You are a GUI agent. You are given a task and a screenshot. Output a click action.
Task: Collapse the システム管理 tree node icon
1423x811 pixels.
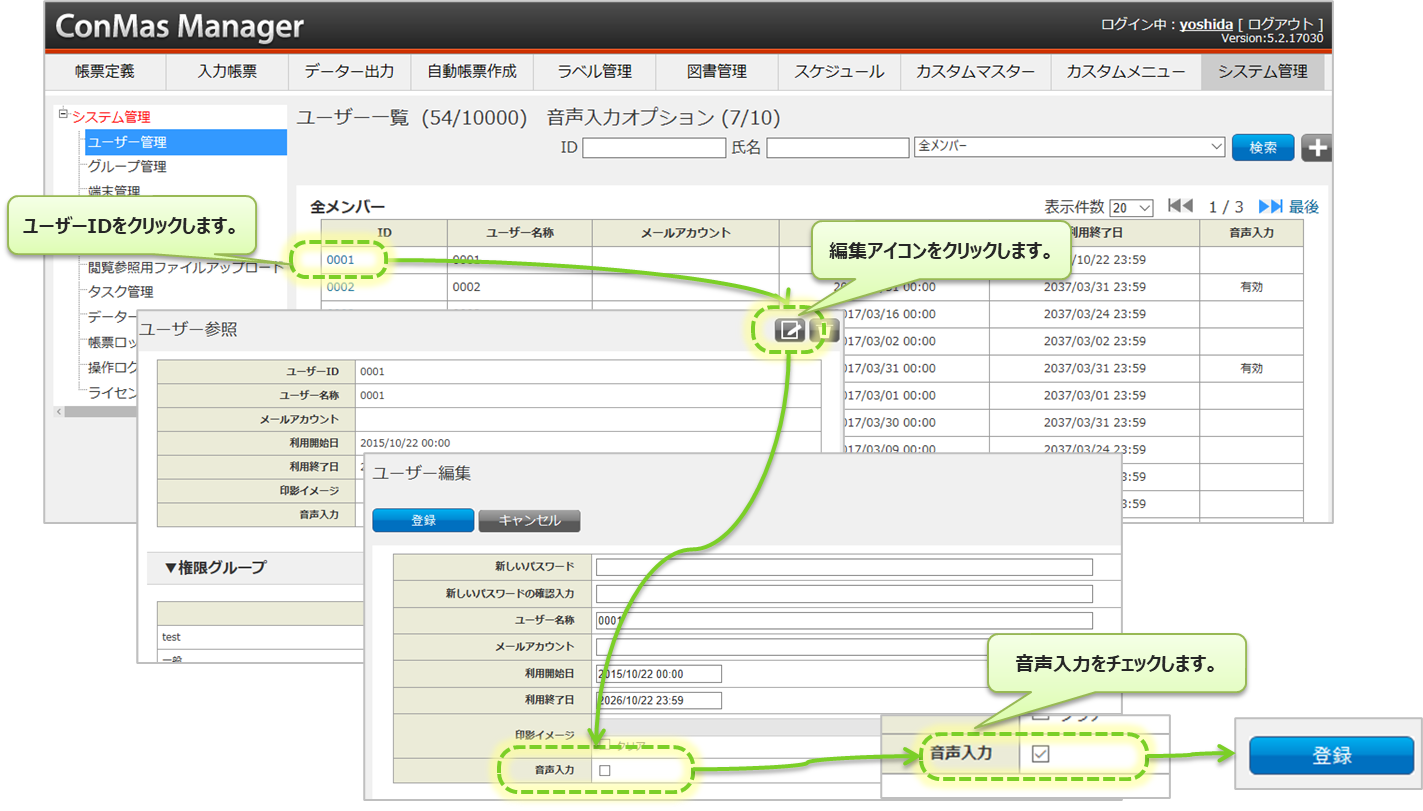[63, 115]
